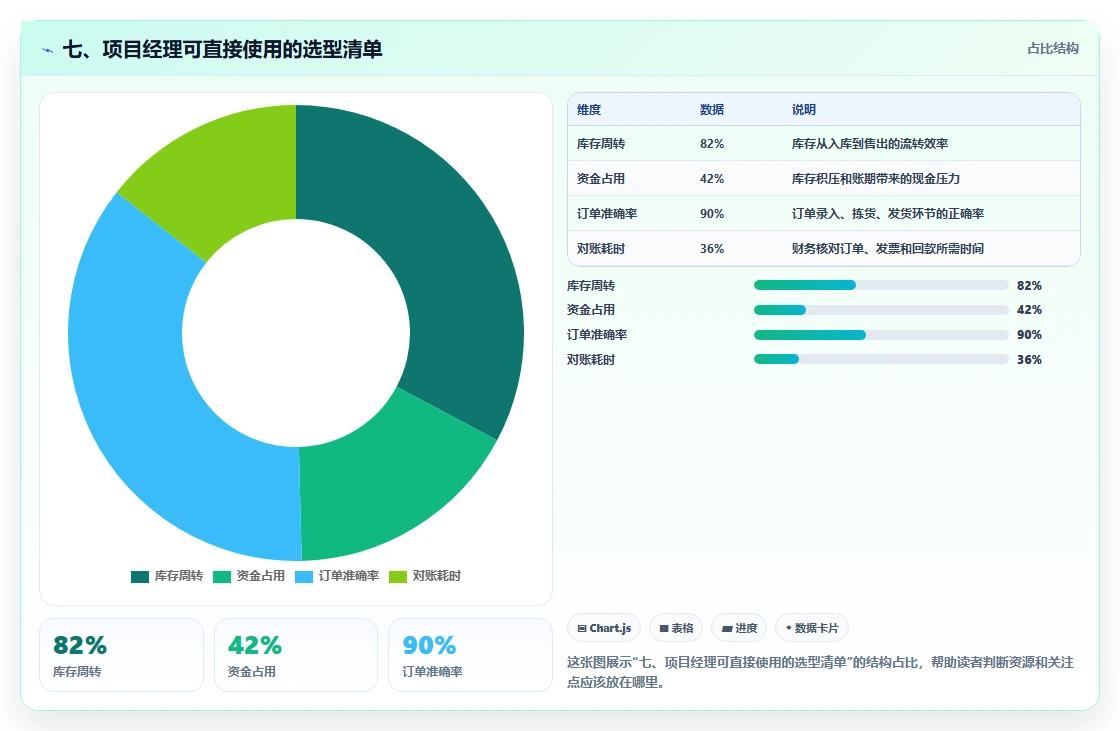
Task: Click the 维度 column header
Action: [589, 109]
